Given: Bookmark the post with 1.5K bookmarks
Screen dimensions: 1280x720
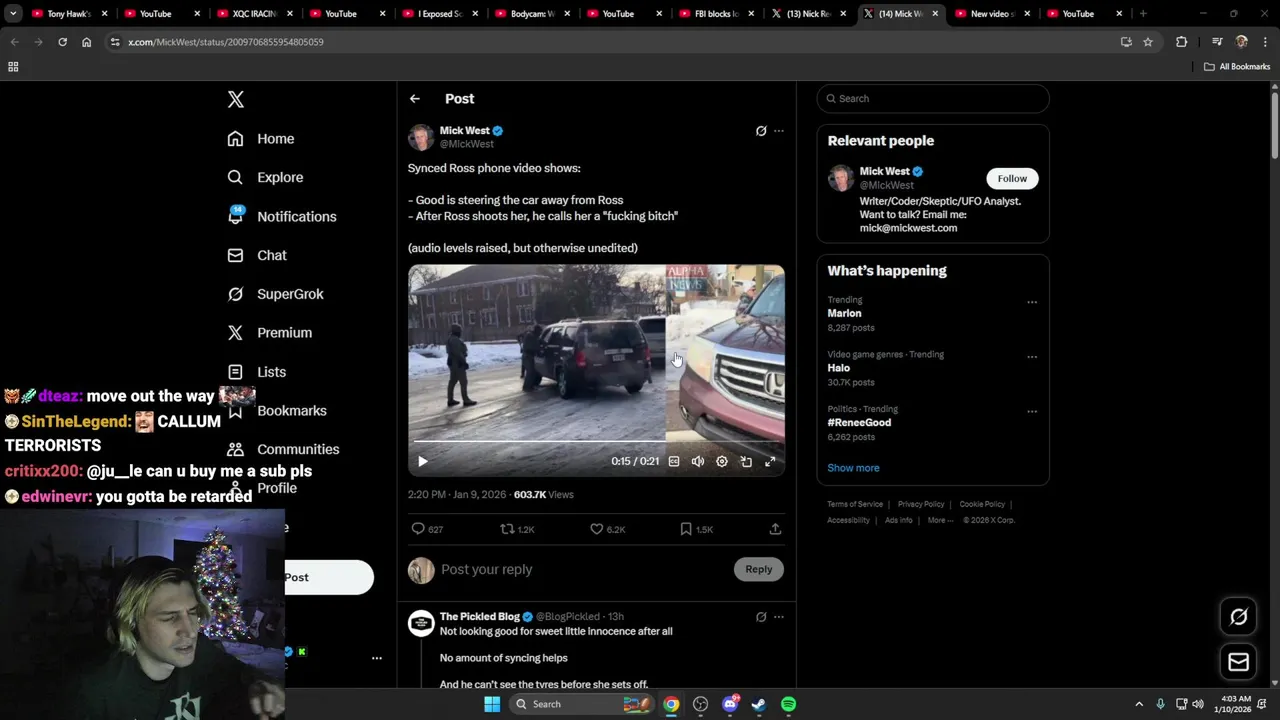Looking at the screenshot, I should [696, 529].
